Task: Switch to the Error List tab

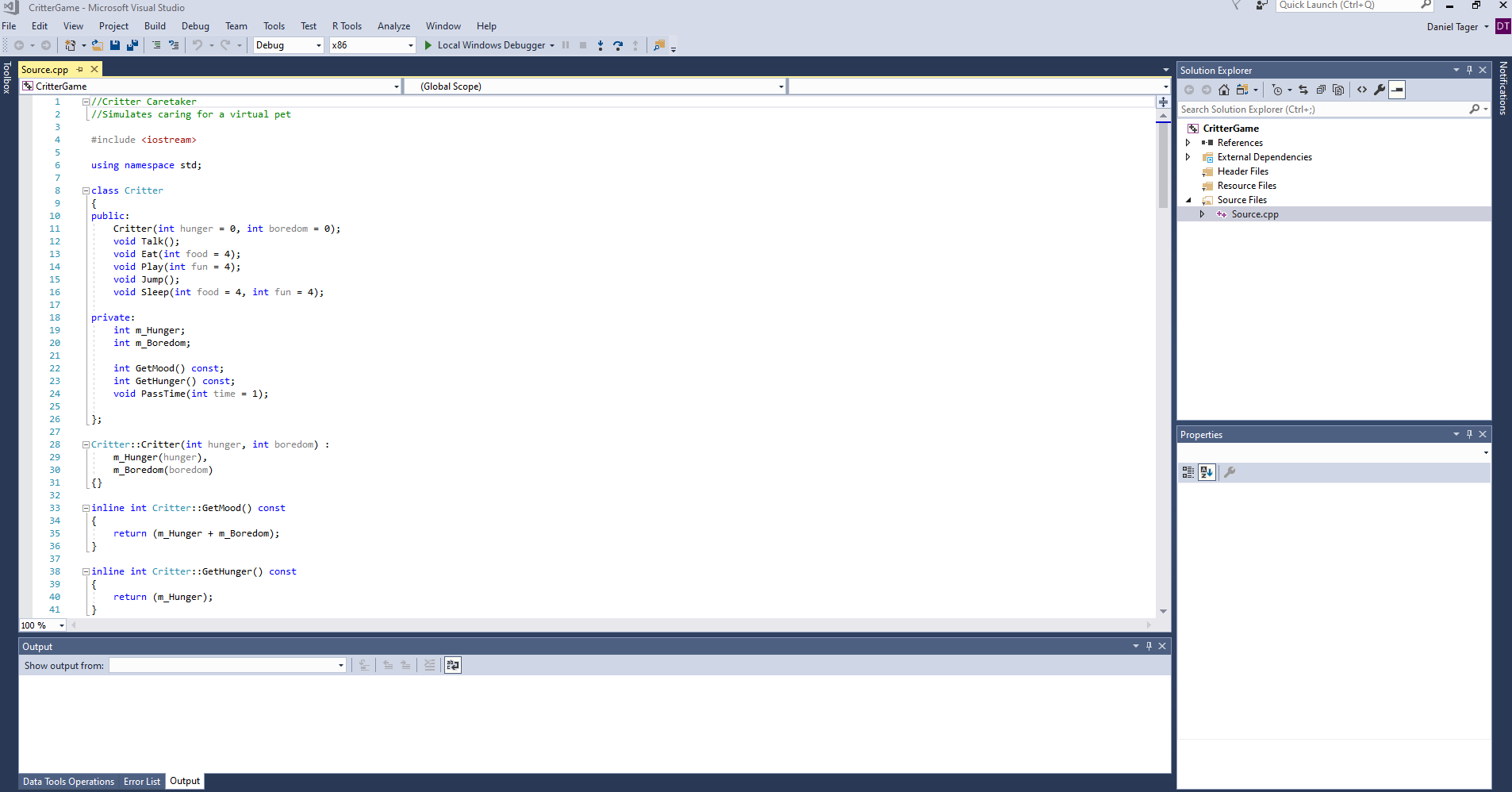Action: (x=141, y=782)
